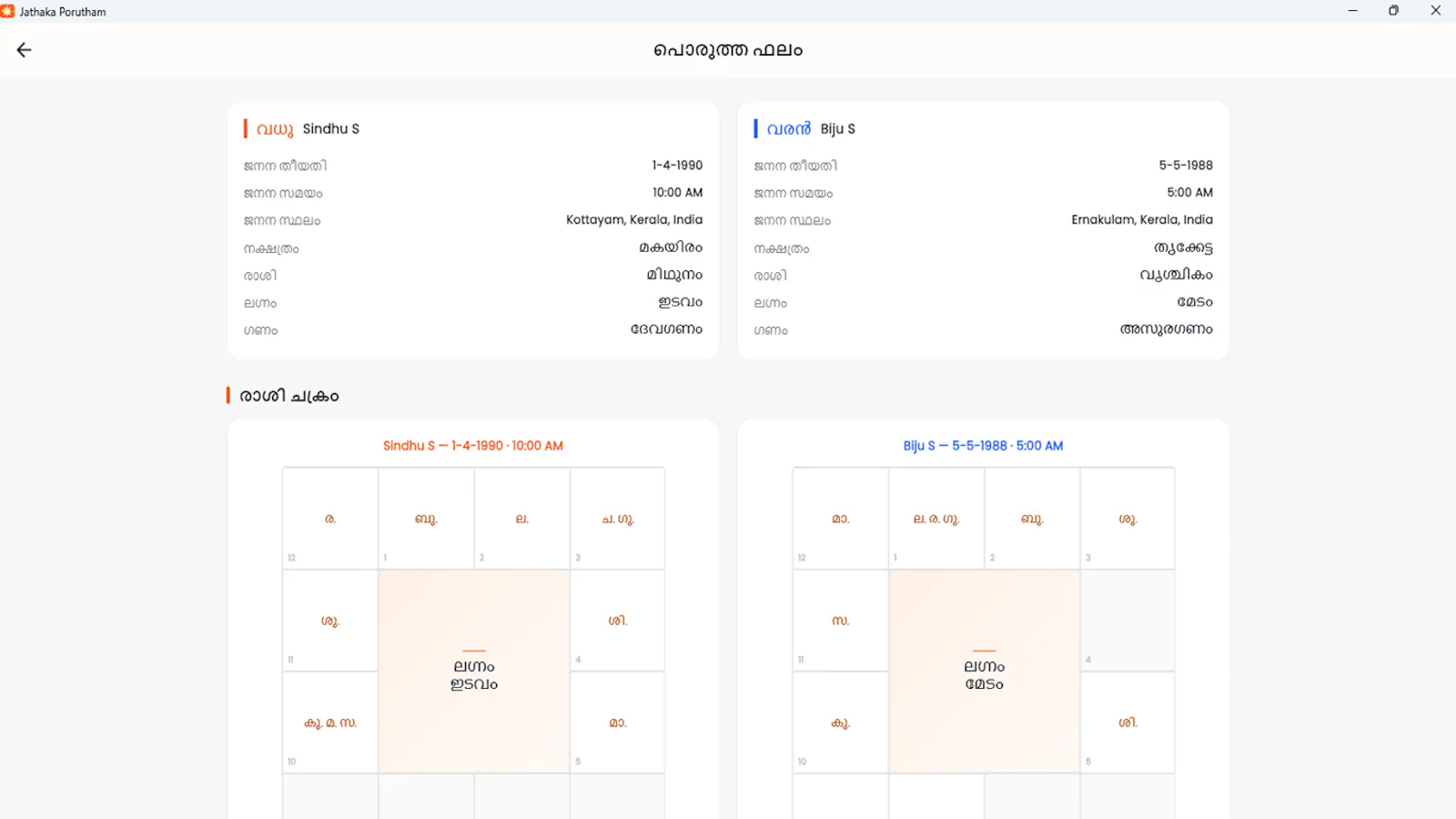Click the birthplace "Ernakulam, Kerala, India"
This screenshot has height=819, width=1456.
1142,220
